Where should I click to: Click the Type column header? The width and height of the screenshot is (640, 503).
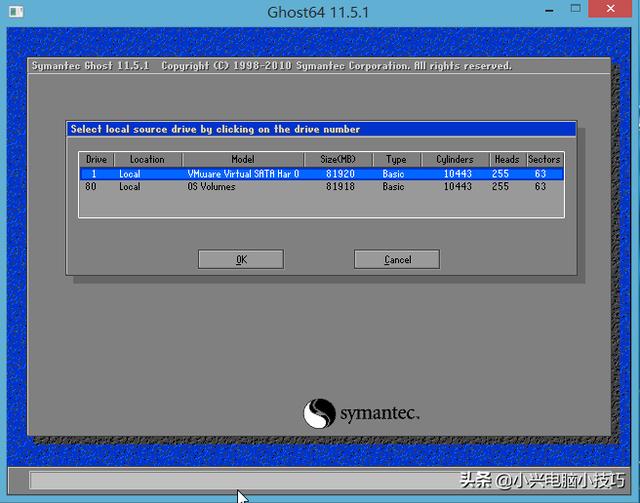[x=396, y=159]
